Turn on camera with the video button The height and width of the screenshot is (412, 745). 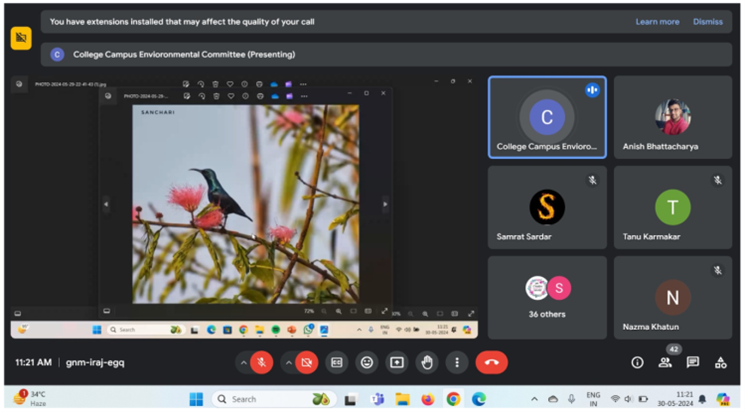(307, 362)
